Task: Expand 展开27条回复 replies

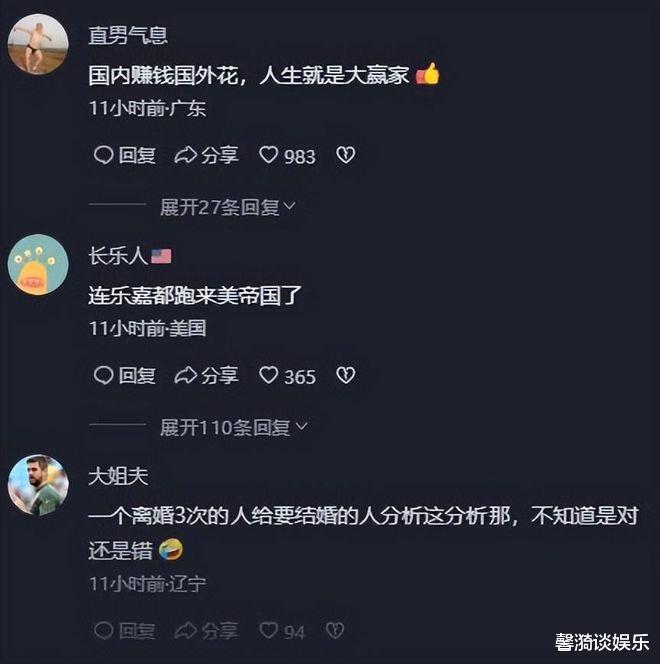Action: point(227,207)
